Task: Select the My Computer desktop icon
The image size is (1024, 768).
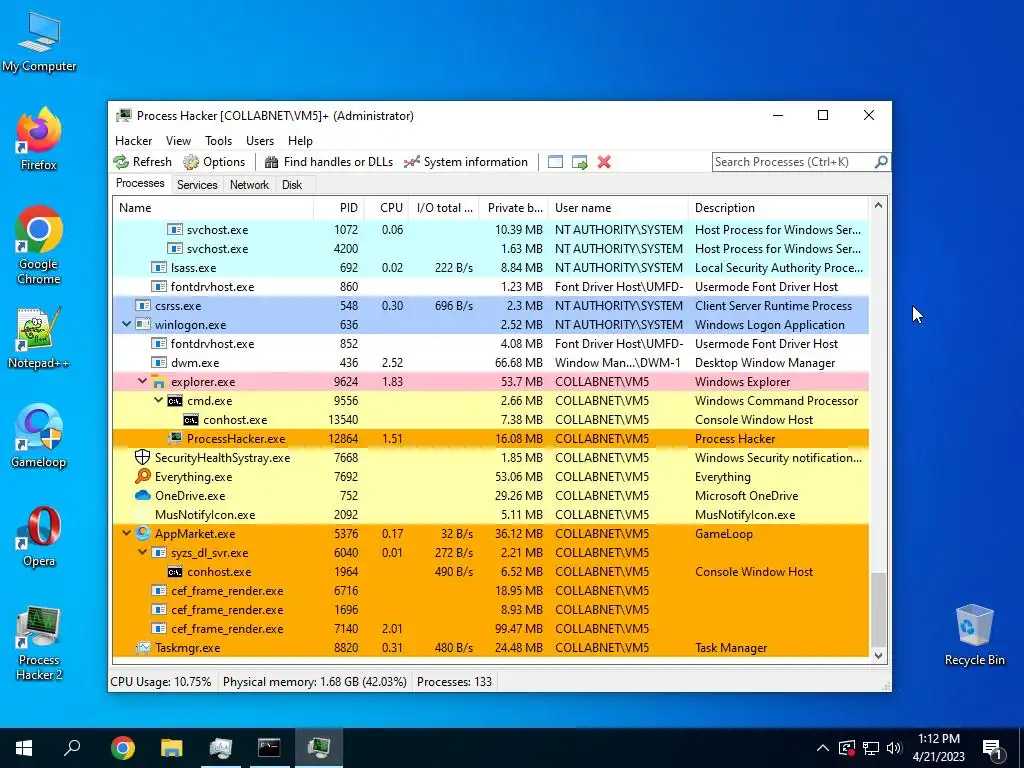Action: 39,41
